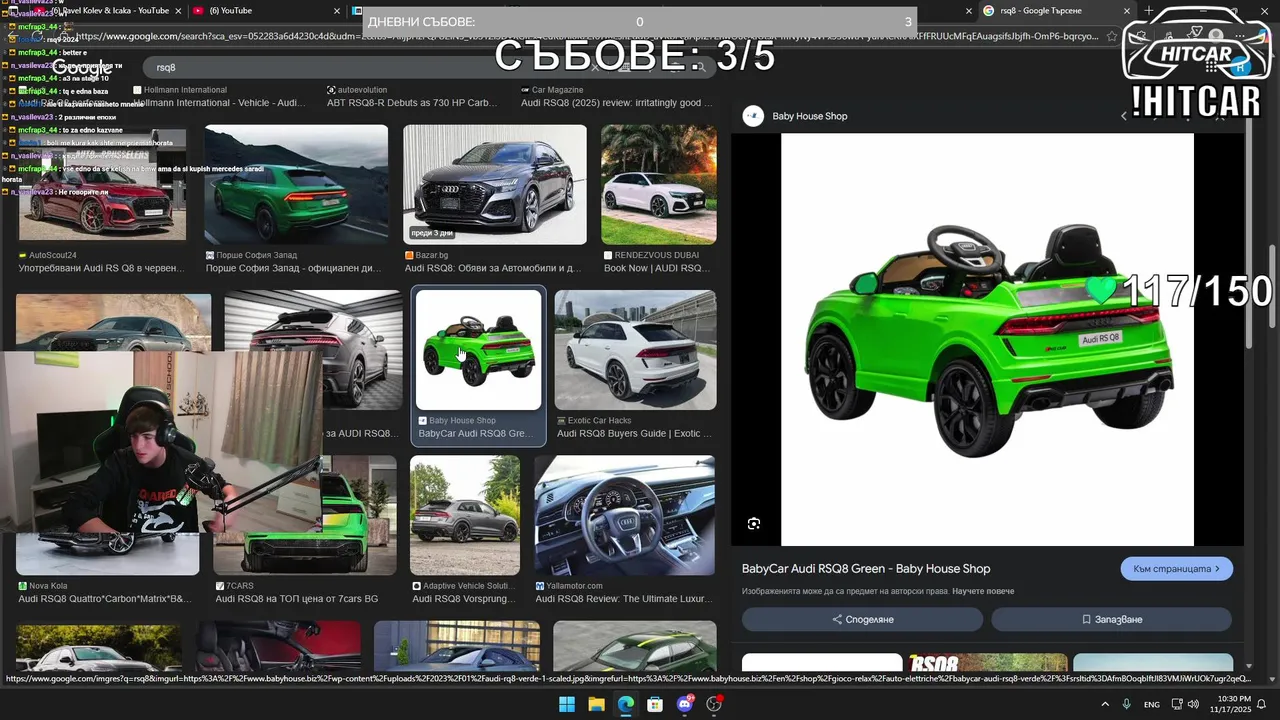Click the Споделяне share button
Screen dimensions: 1280x720
(862, 619)
